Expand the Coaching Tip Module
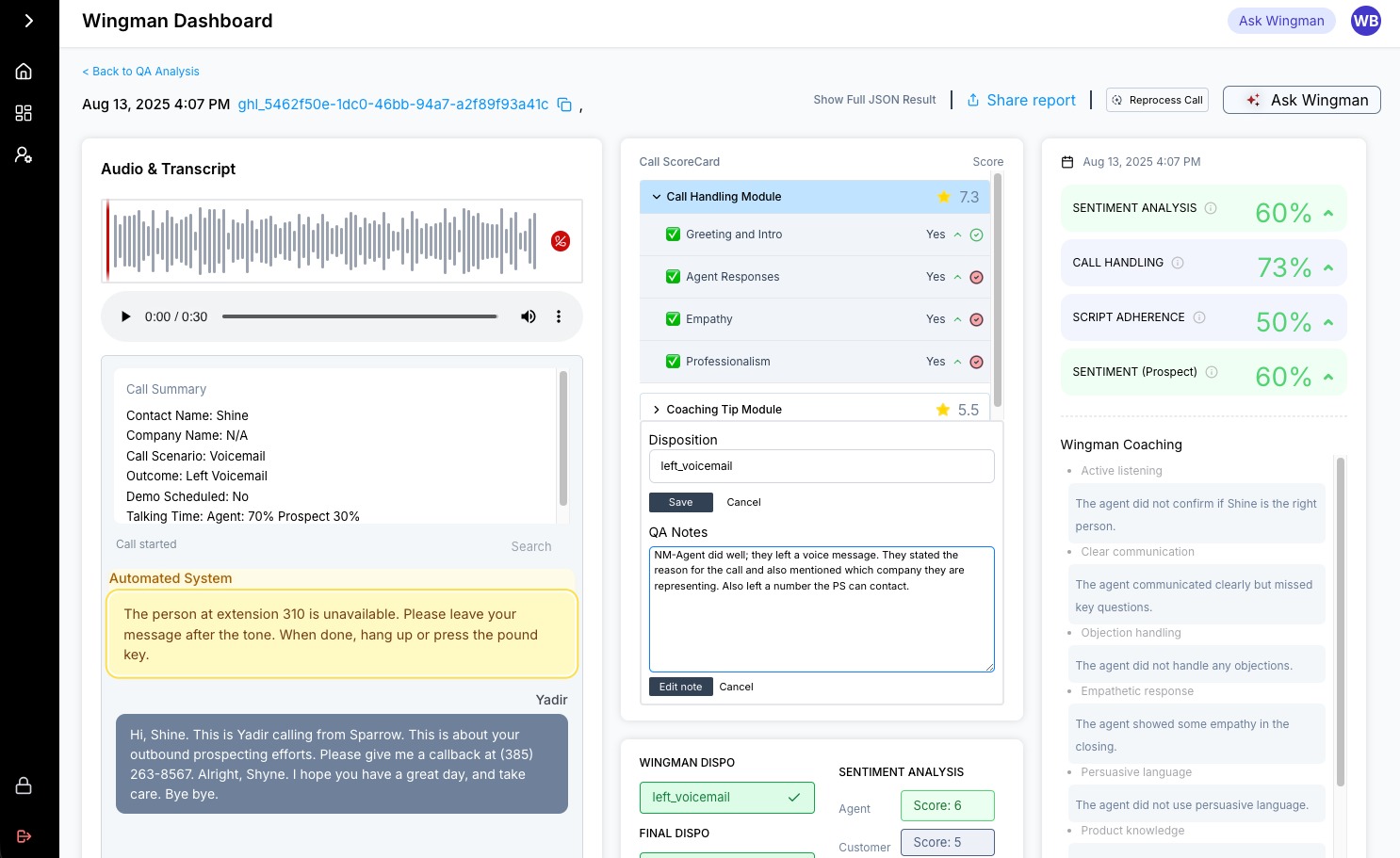The height and width of the screenshot is (858, 1400). pyautogui.click(x=657, y=410)
